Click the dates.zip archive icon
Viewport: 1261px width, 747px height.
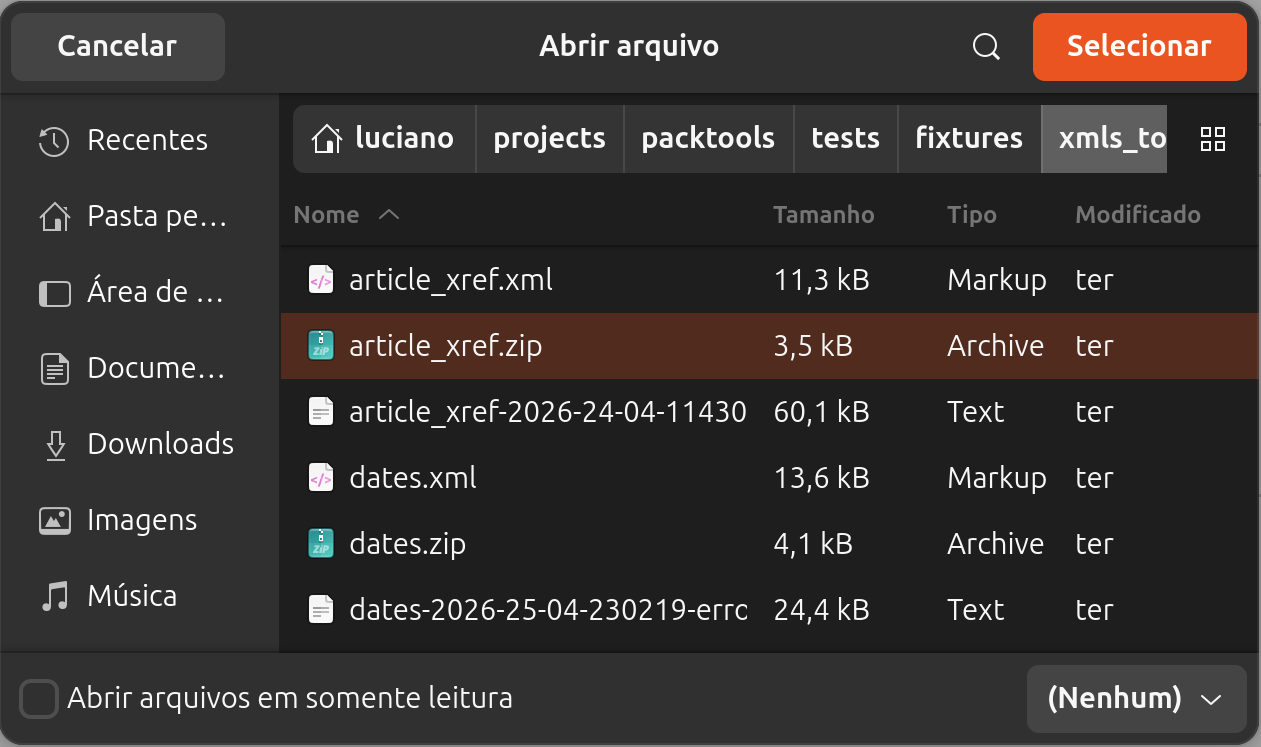tap(321, 544)
